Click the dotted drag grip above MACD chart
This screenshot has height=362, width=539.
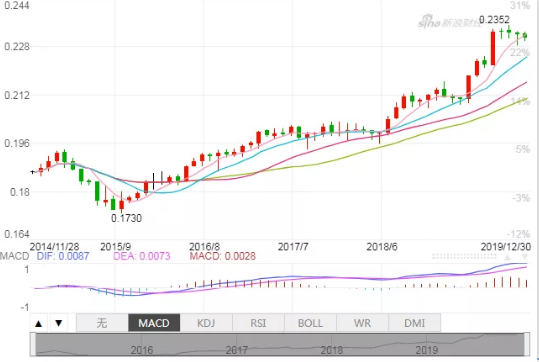[x=464, y=256]
